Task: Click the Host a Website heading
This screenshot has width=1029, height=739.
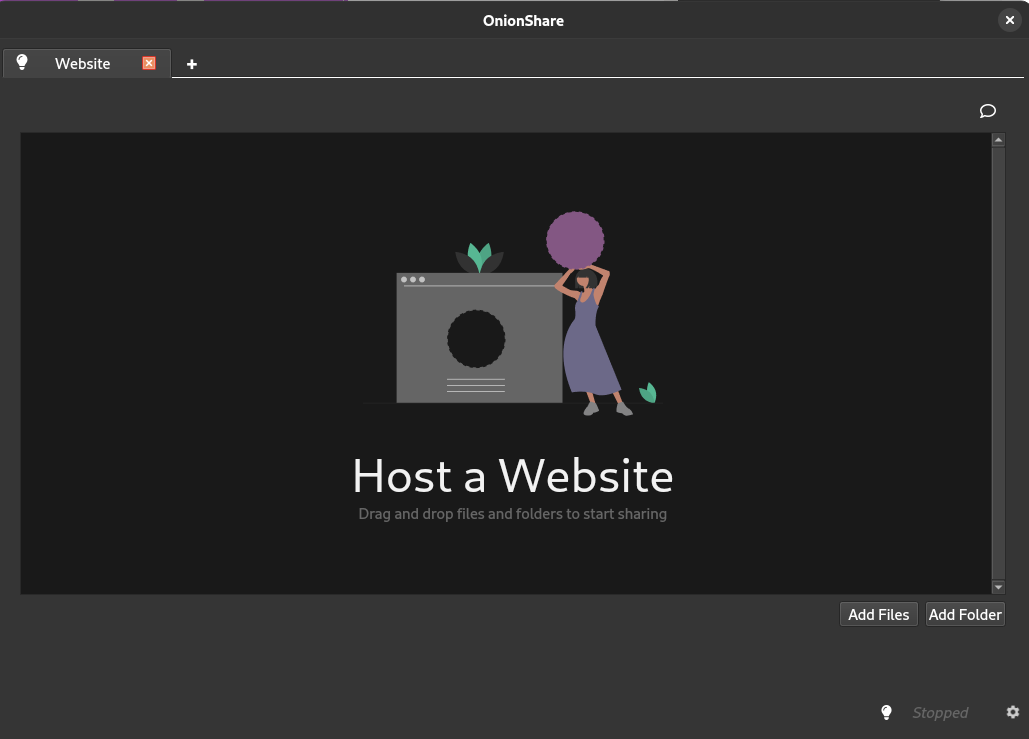Action: 512,476
